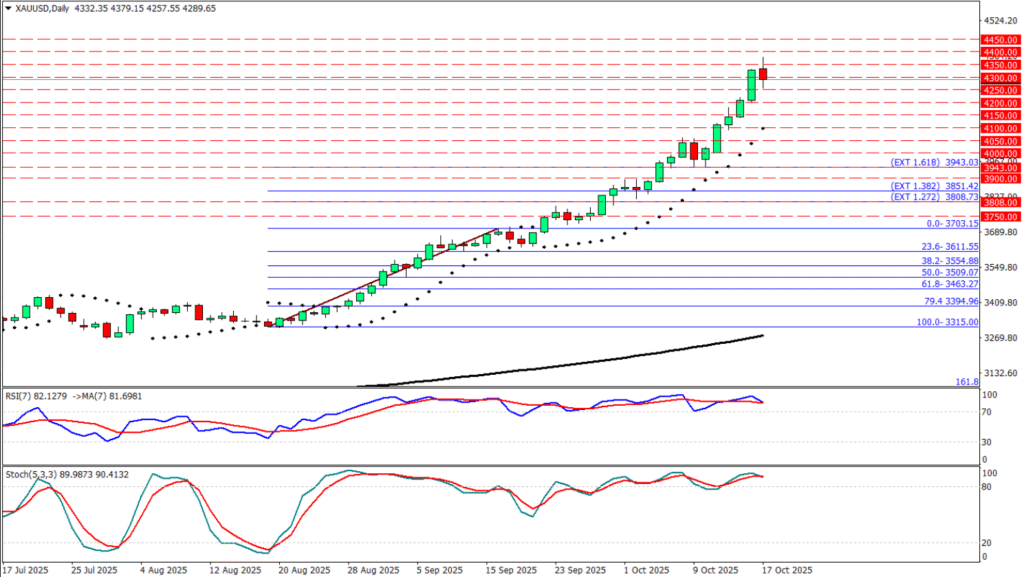Select the 50.0 Fibonacci level label
The height and width of the screenshot is (577, 1024).
[947, 272]
